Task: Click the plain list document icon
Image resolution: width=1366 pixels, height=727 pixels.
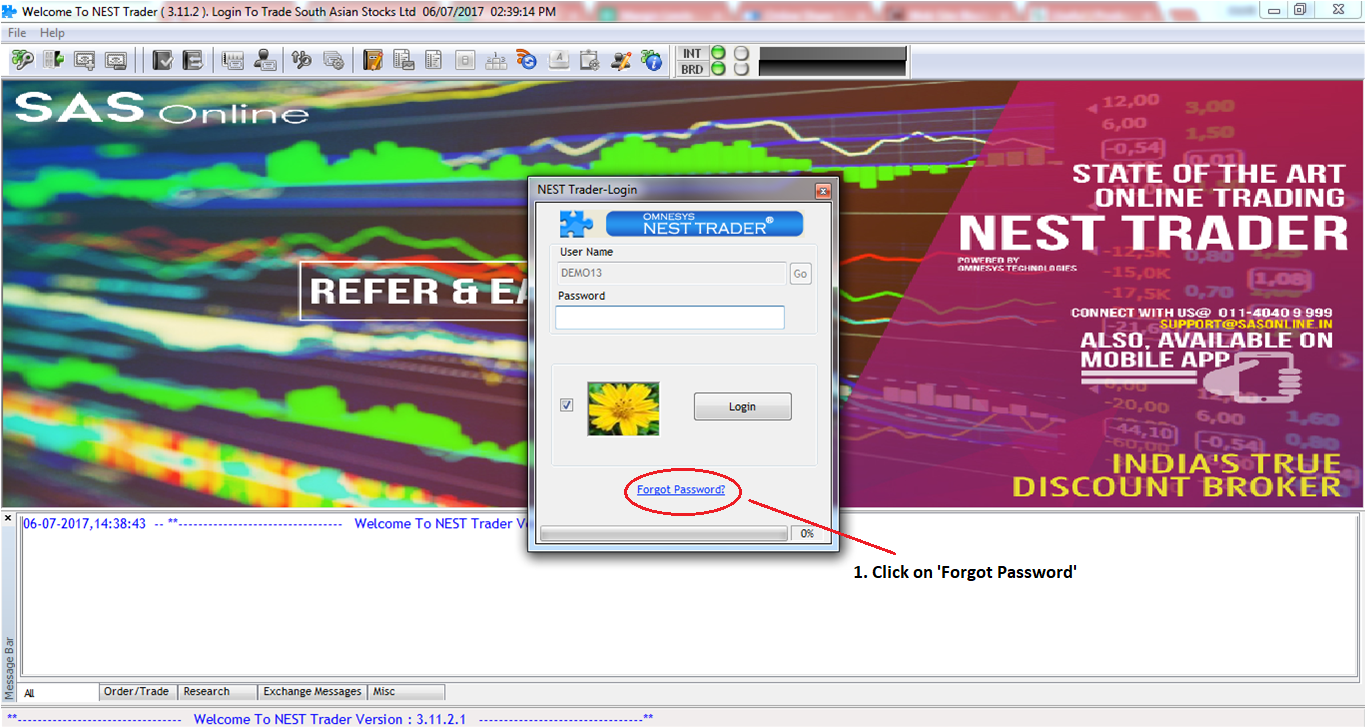Action: (433, 60)
